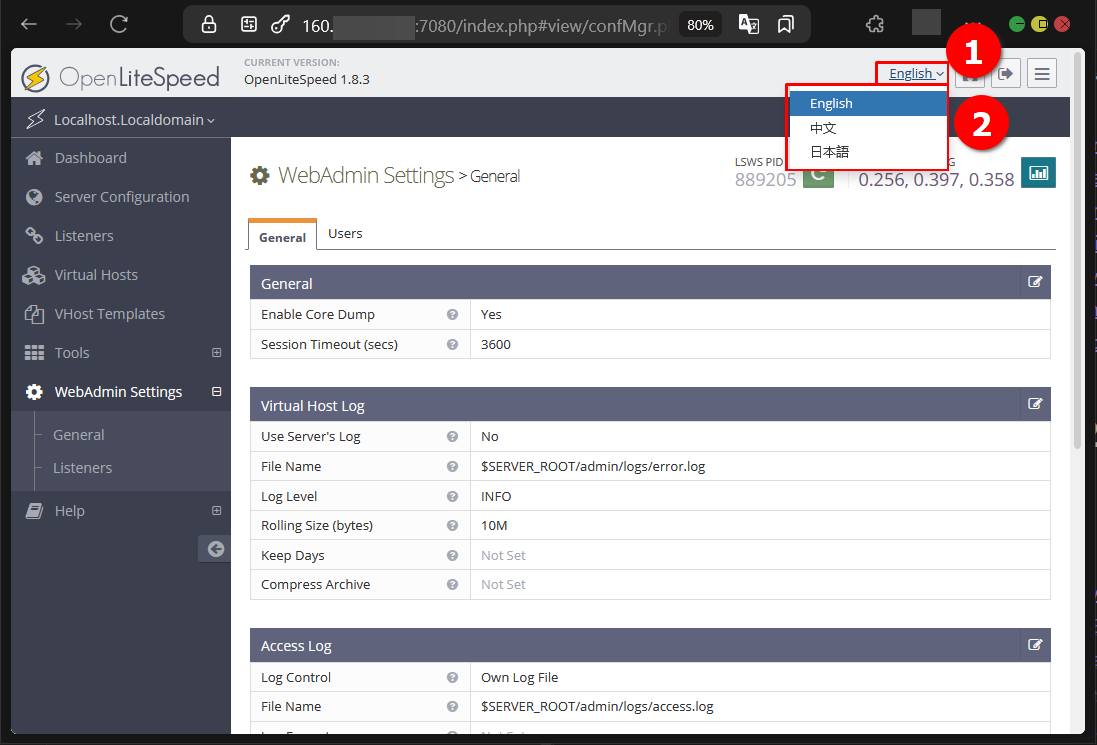Image resolution: width=1097 pixels, height=745 pixels.
Task: Switch to the Users tab
Action: pyautogui.click(x=345, y=234)
